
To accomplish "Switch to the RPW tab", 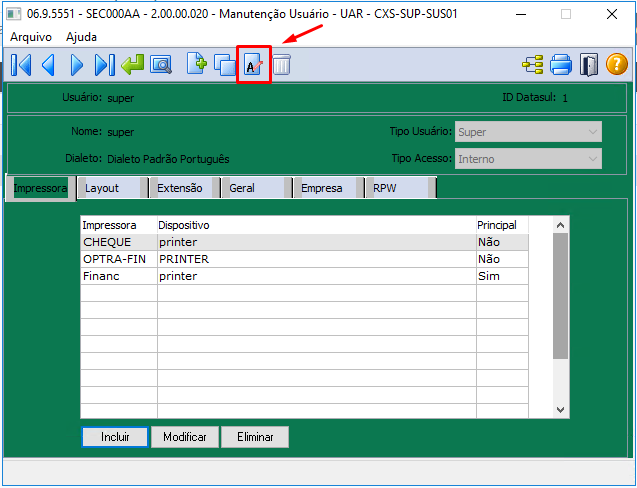I will [x=401, y=188].
